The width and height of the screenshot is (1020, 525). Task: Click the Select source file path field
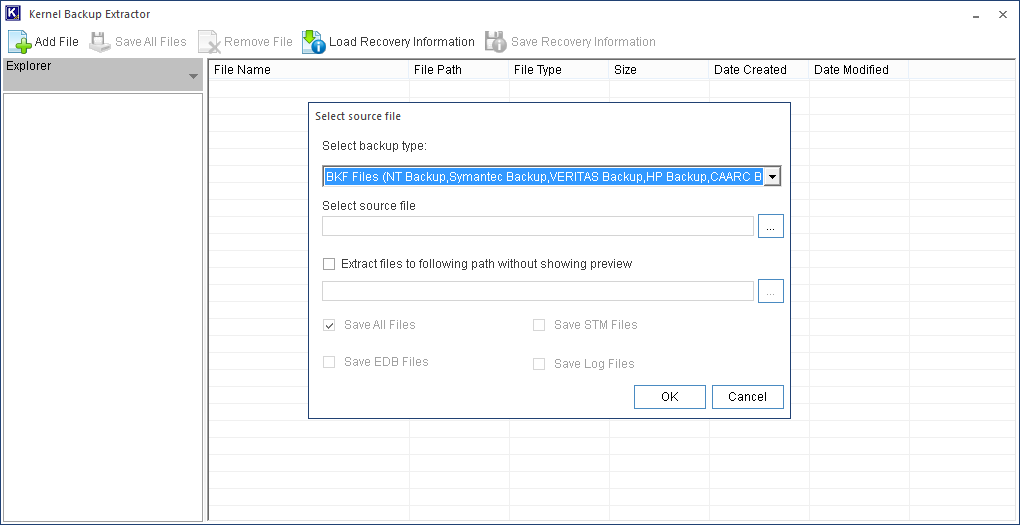pyautogui.click(x=538, y=226)
